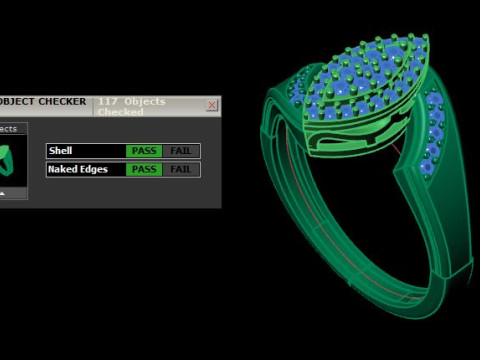
Task: Select PASS for Naked Edges check
Action: coord(144,169)
